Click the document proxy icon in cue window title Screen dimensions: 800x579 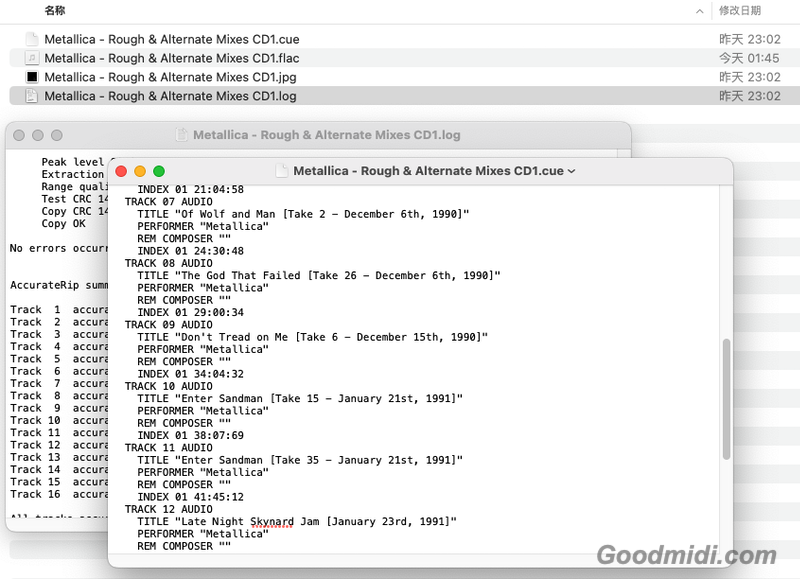pos(281,171)
